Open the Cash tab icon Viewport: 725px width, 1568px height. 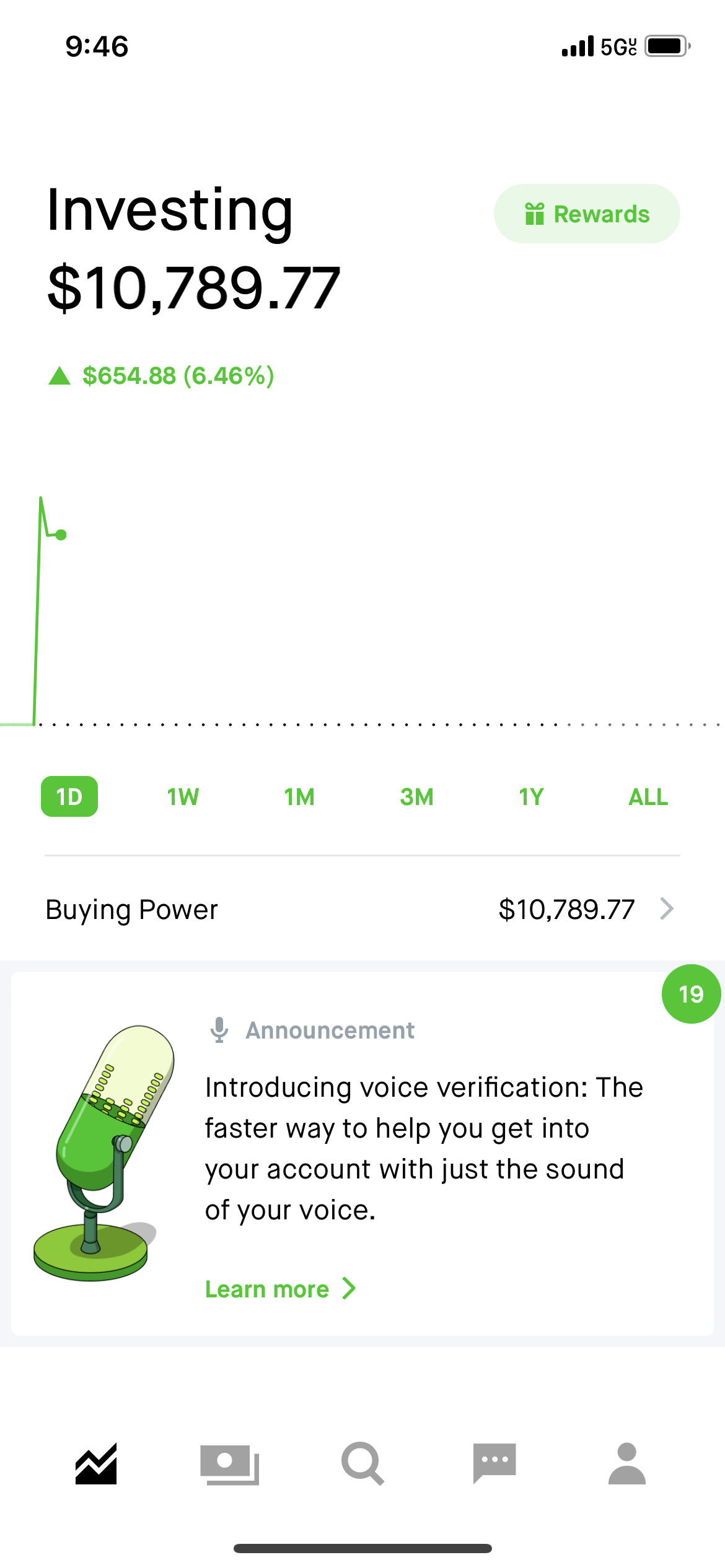click(x=229, y=1465)
